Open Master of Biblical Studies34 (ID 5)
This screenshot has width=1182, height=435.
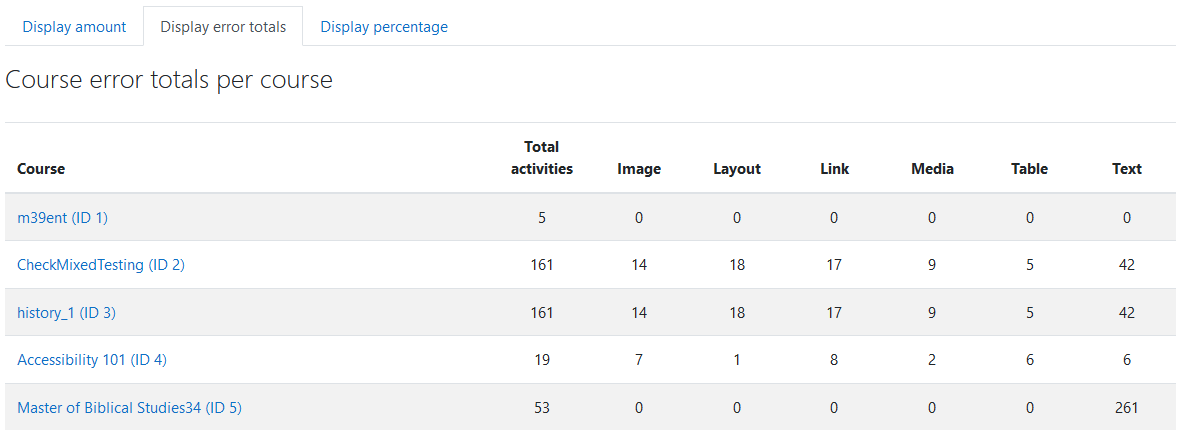coord(130,408)
